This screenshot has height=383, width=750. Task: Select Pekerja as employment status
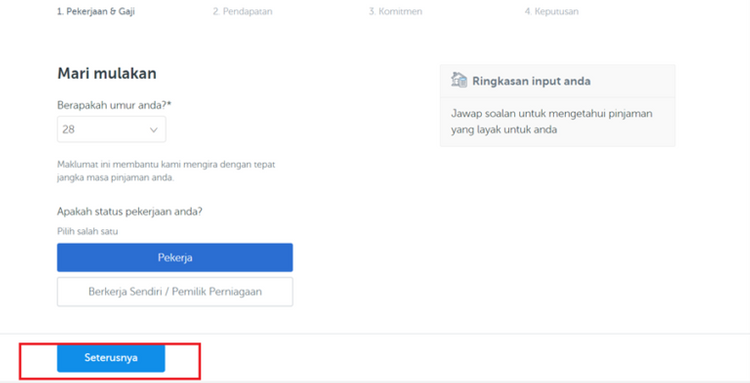pyautogui.click(x=175, y=257)
